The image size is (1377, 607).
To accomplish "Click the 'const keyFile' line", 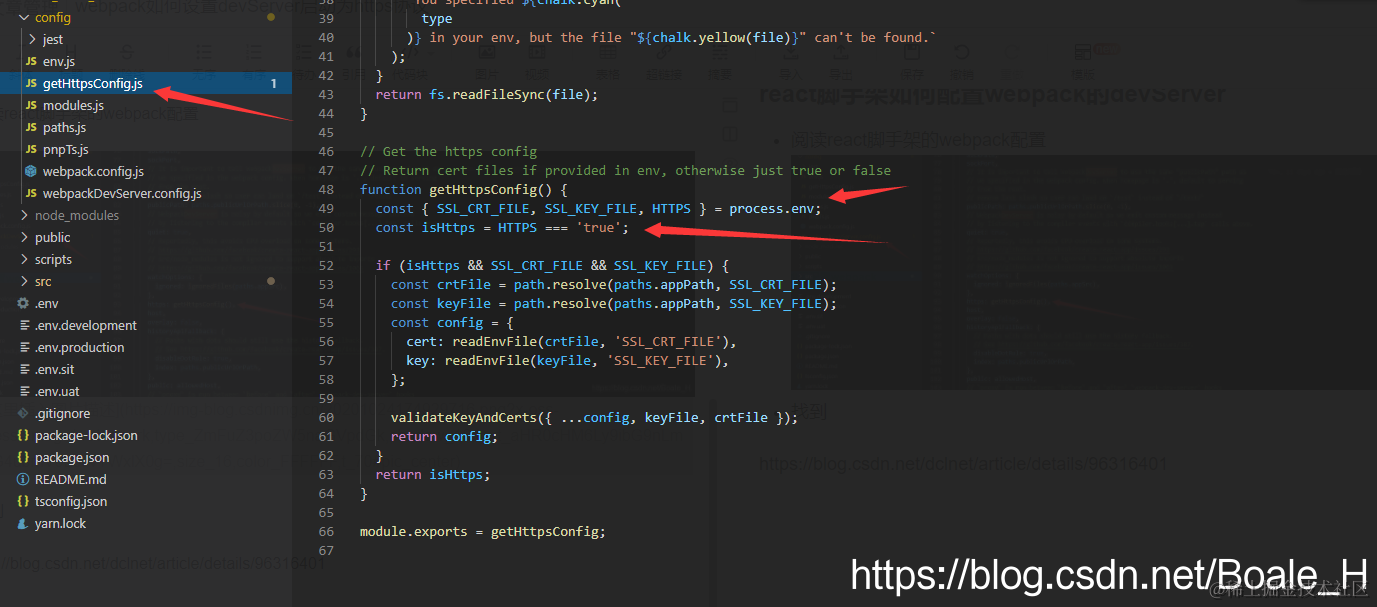I will tap(614, 304).
